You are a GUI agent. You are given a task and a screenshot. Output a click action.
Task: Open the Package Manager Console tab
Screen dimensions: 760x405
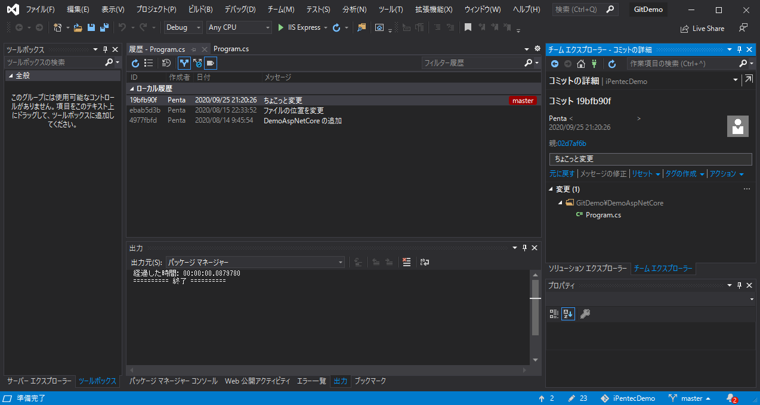[174, 381]
